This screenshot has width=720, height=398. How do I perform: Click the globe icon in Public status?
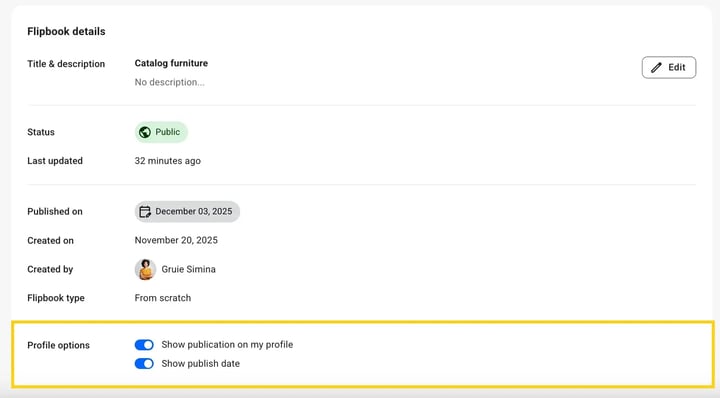tap(145, 132)
